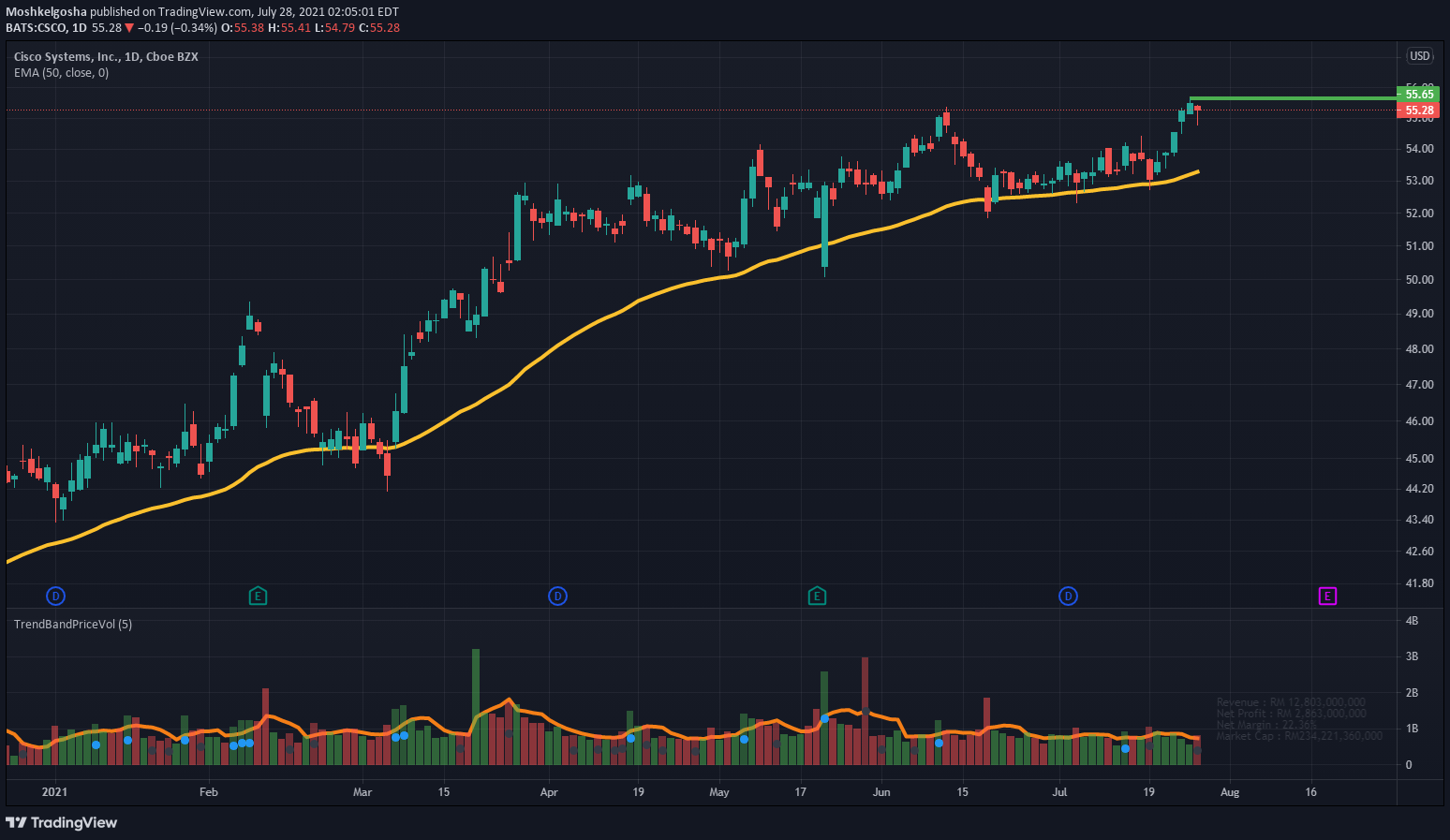The width and height of the screenshot is (1450, 840).
Task: Click the dividend D marker above the 2021 label
Action: click(56, 596)
